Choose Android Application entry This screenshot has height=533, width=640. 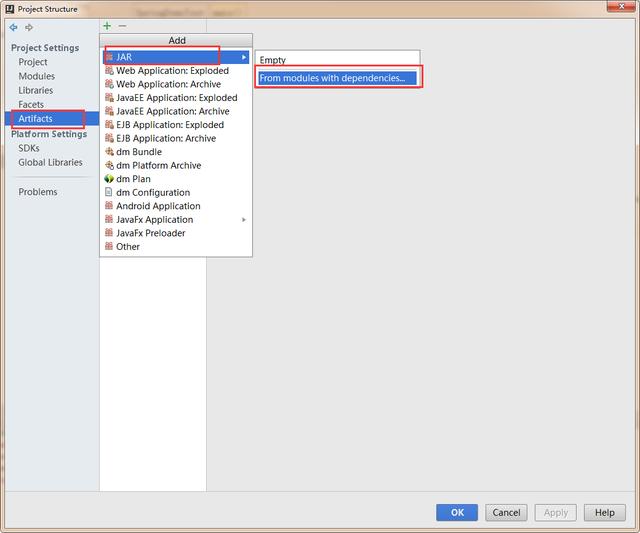click(x=176, y=206)
